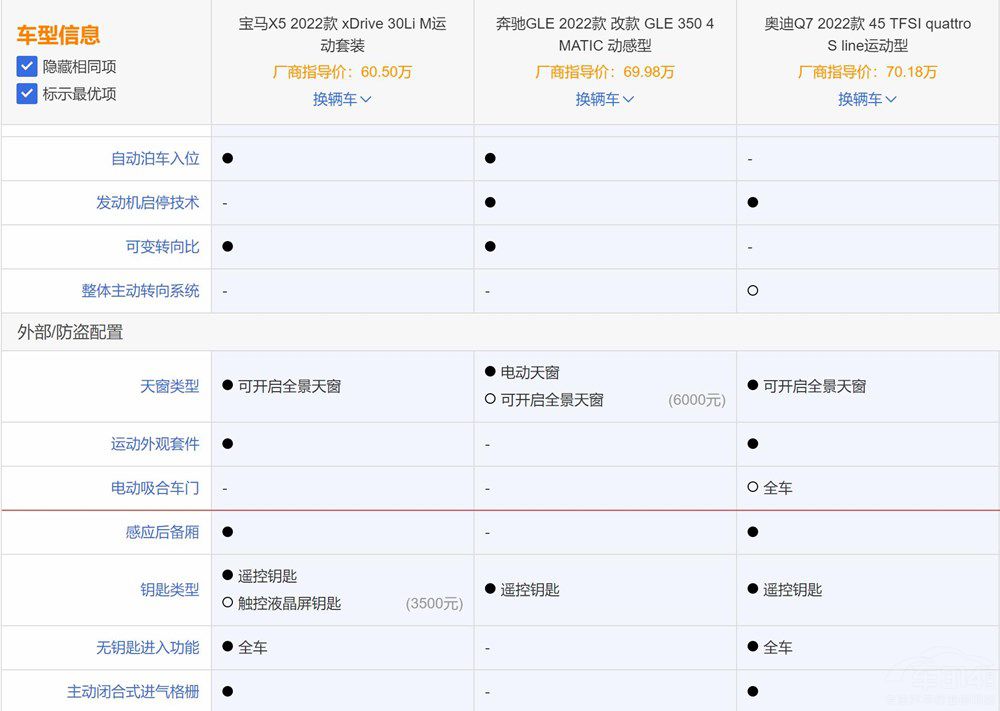Image resolution: width=1000 pixels, height=711 pixels.
Task: Open the 换辆车 dropdown under the Audi Q7
Action: point(867,100)
